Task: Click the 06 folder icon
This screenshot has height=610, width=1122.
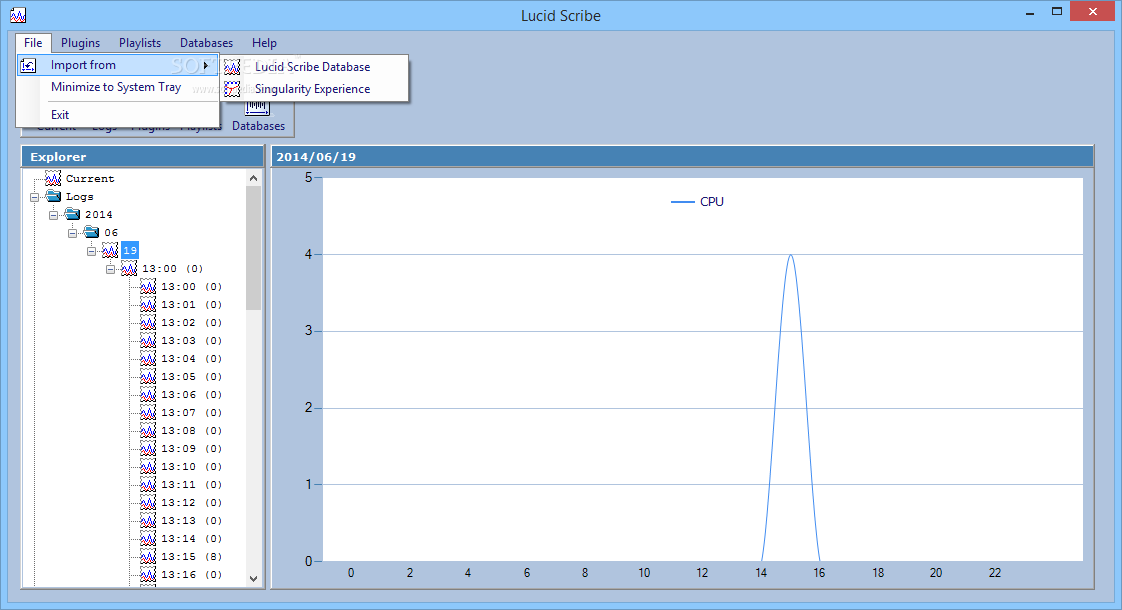Action: (92, 232)
